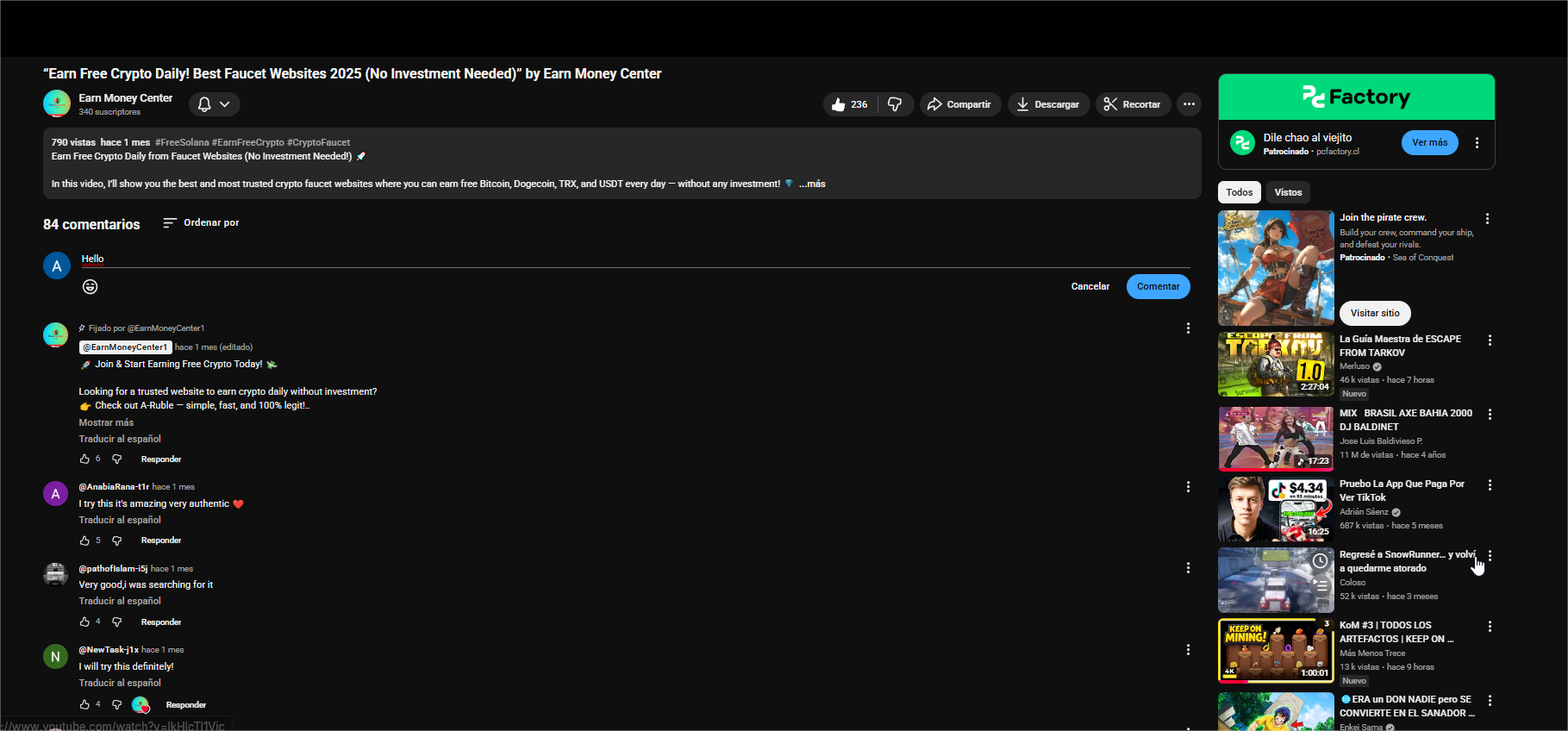Open the Compartir share button

pos(960,104)
